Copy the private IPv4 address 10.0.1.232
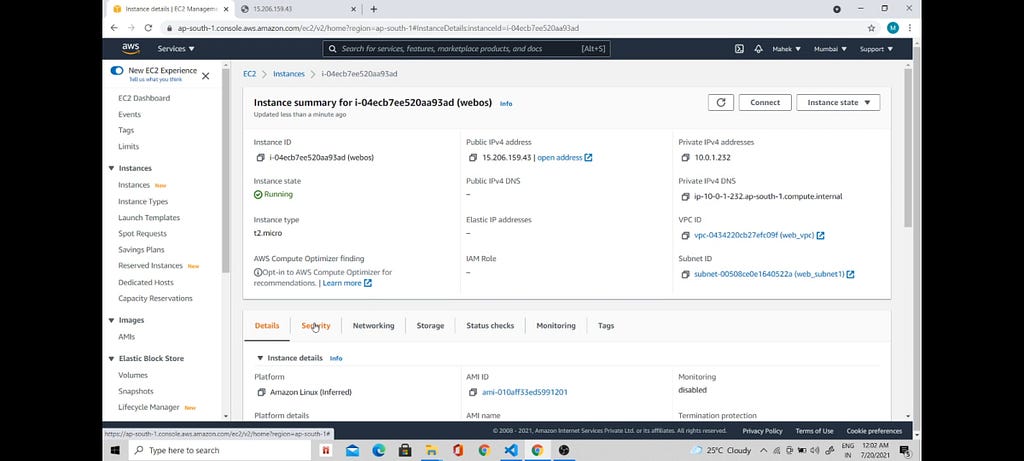 point(685,157)
